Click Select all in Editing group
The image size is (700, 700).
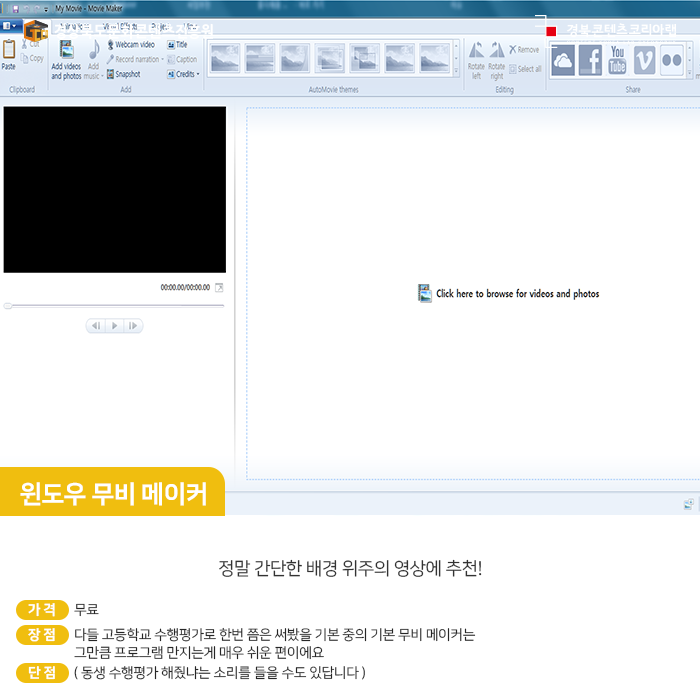tap(525, 69)
